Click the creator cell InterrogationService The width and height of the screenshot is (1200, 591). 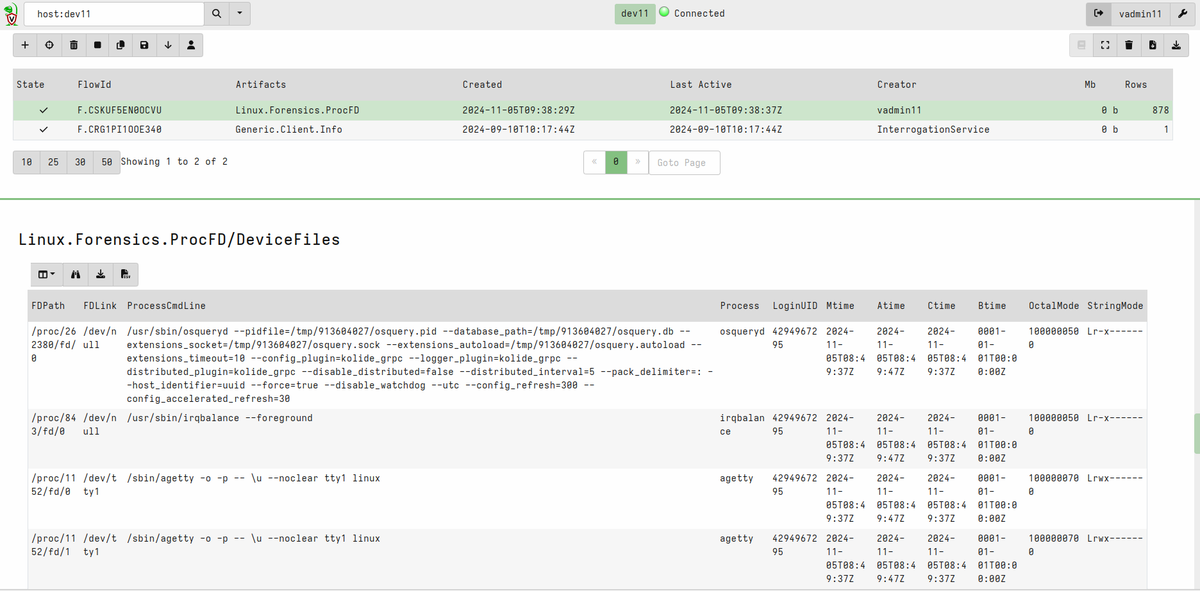933,130
